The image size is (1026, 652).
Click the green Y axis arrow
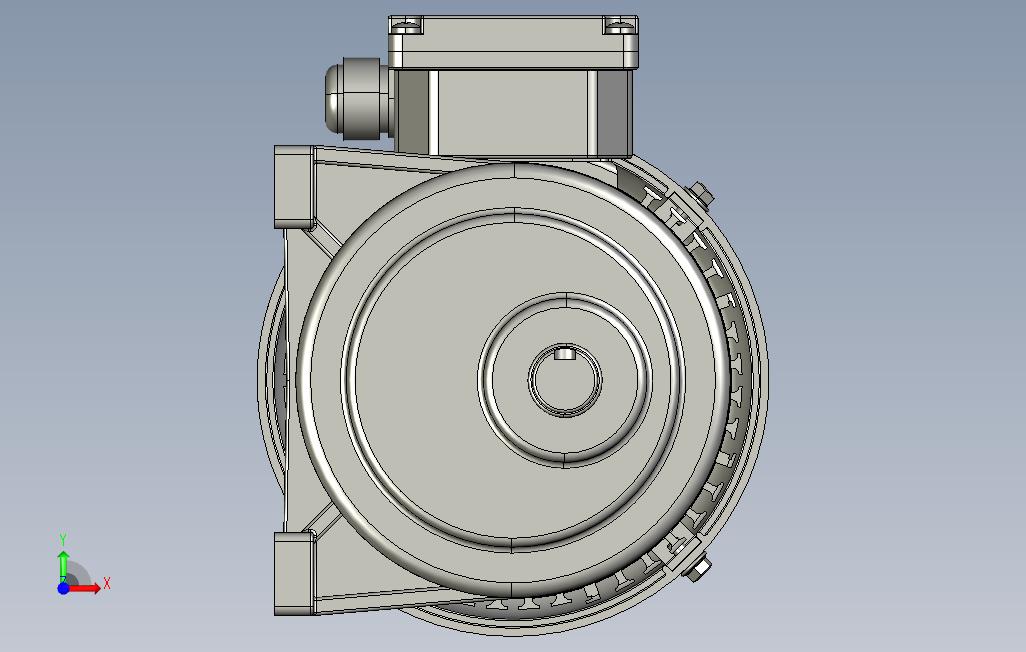[x=63, y=566]
